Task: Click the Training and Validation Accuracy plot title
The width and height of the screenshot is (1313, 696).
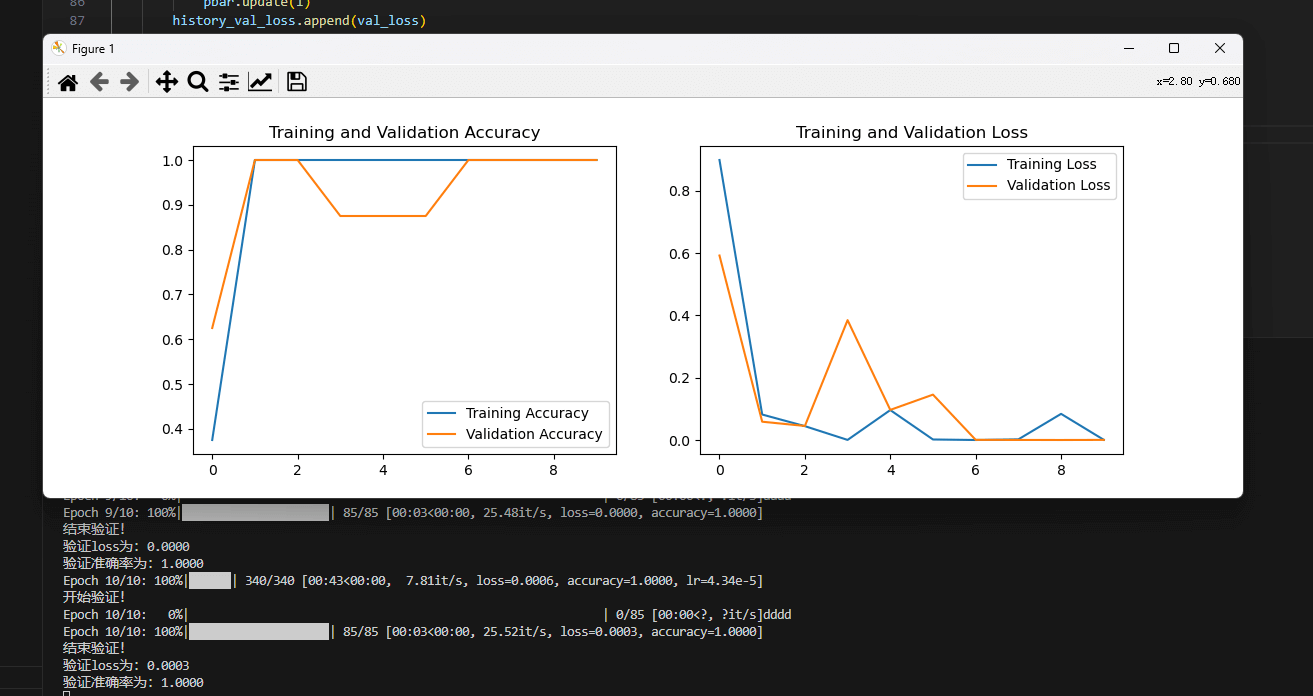Action: [x=404, y=132]
